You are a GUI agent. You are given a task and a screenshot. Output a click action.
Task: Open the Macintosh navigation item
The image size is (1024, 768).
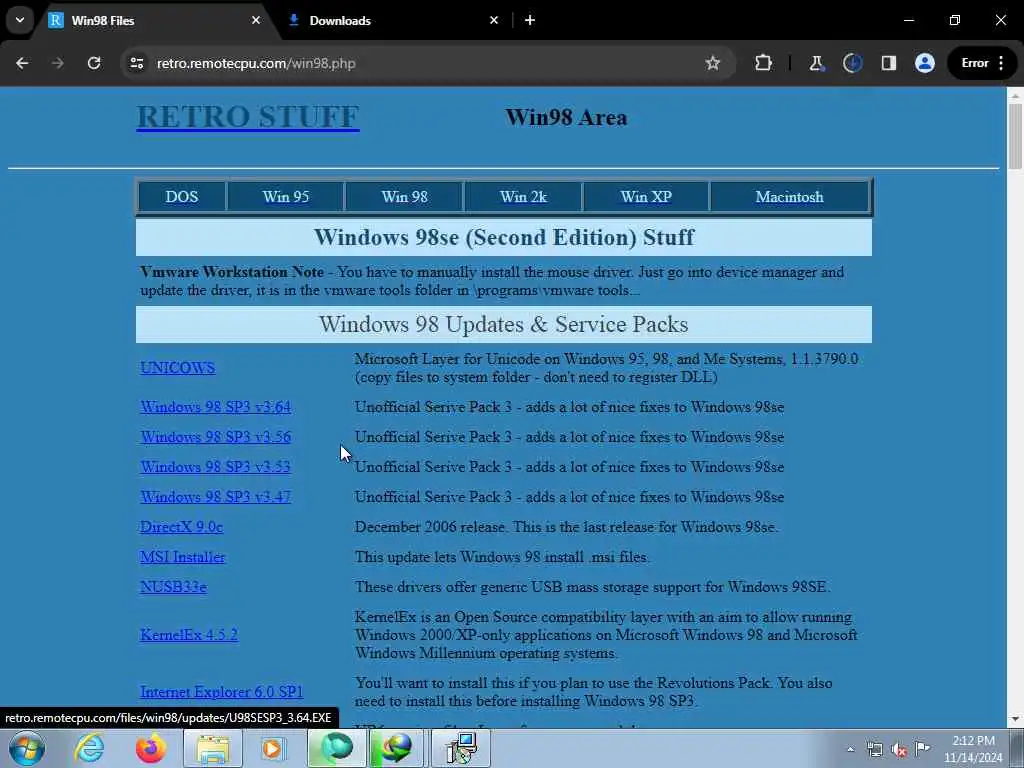pyautogui.click(x=790, y=197)
